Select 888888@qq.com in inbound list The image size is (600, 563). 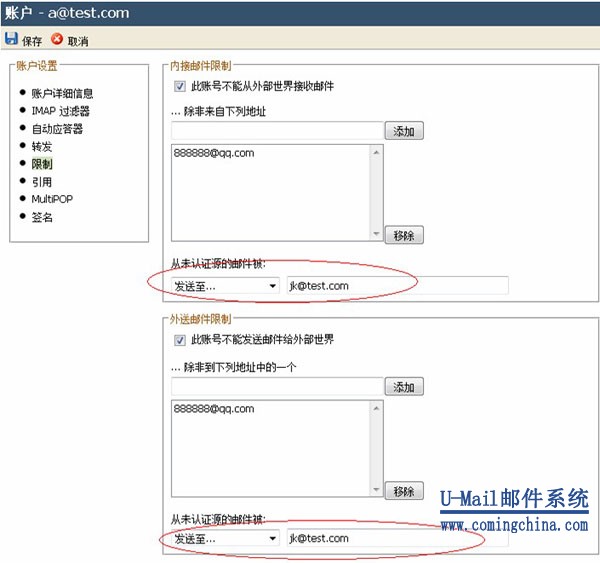point(214,153)
